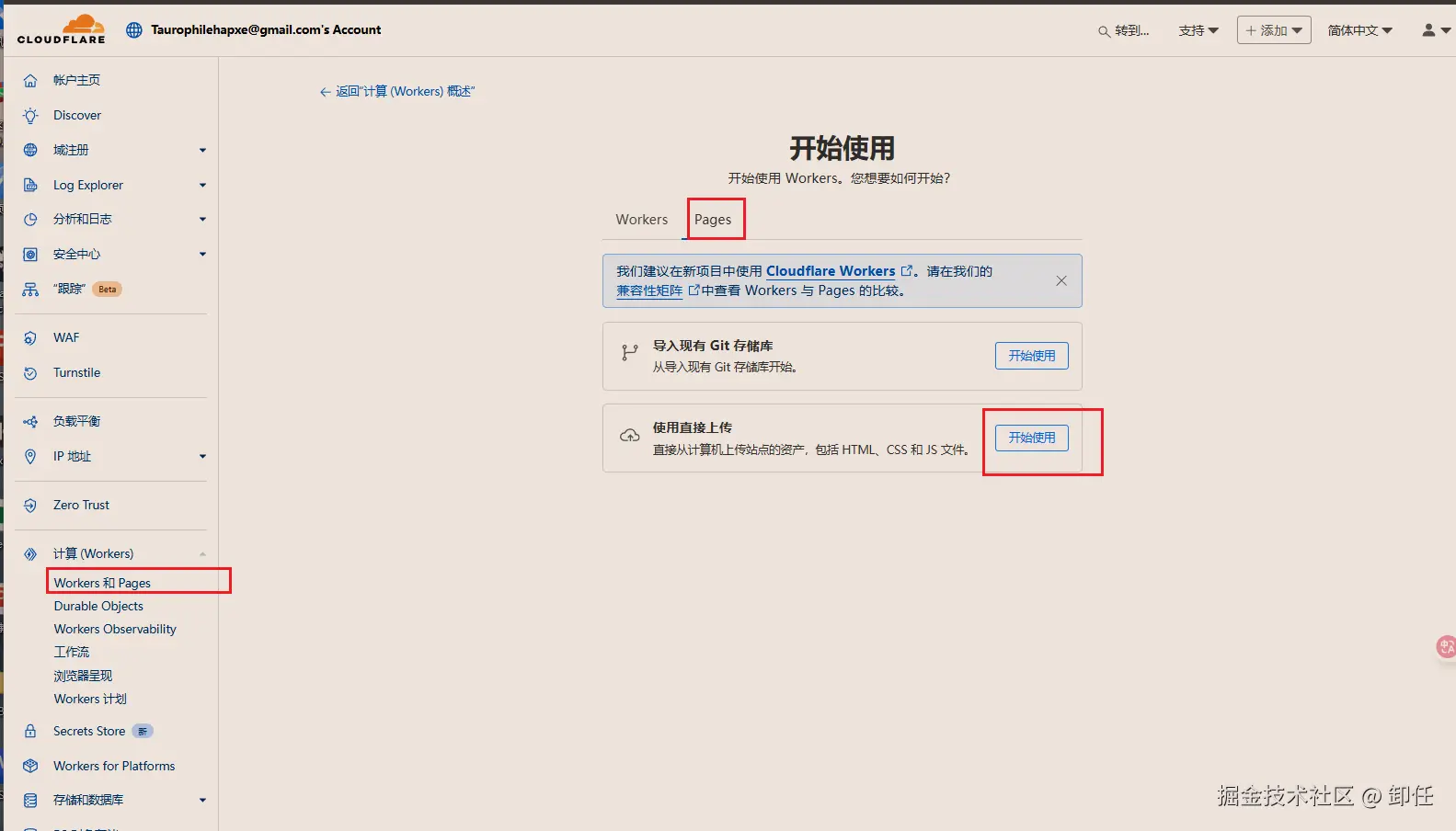Click the Beta badge next to "跟踪"

(108, 290)
